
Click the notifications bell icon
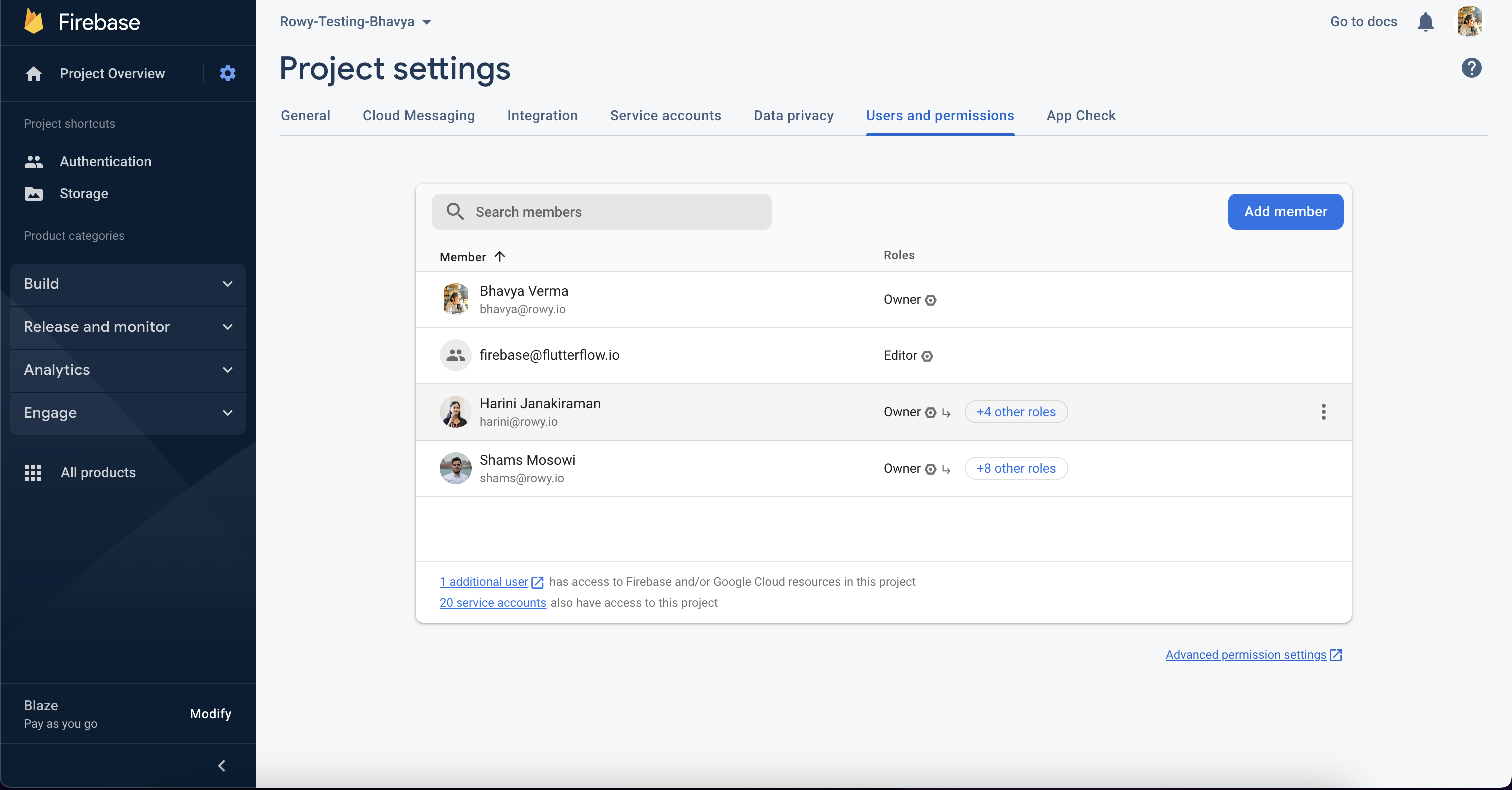[1425, 22]
